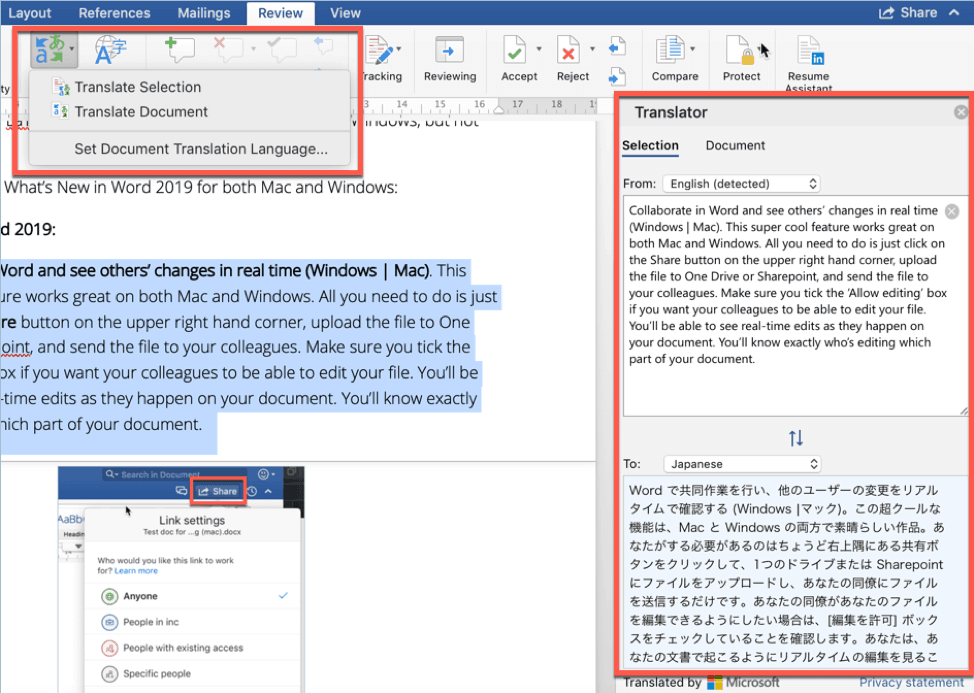Open the Tracking dropdown arrow

point(399,49)
